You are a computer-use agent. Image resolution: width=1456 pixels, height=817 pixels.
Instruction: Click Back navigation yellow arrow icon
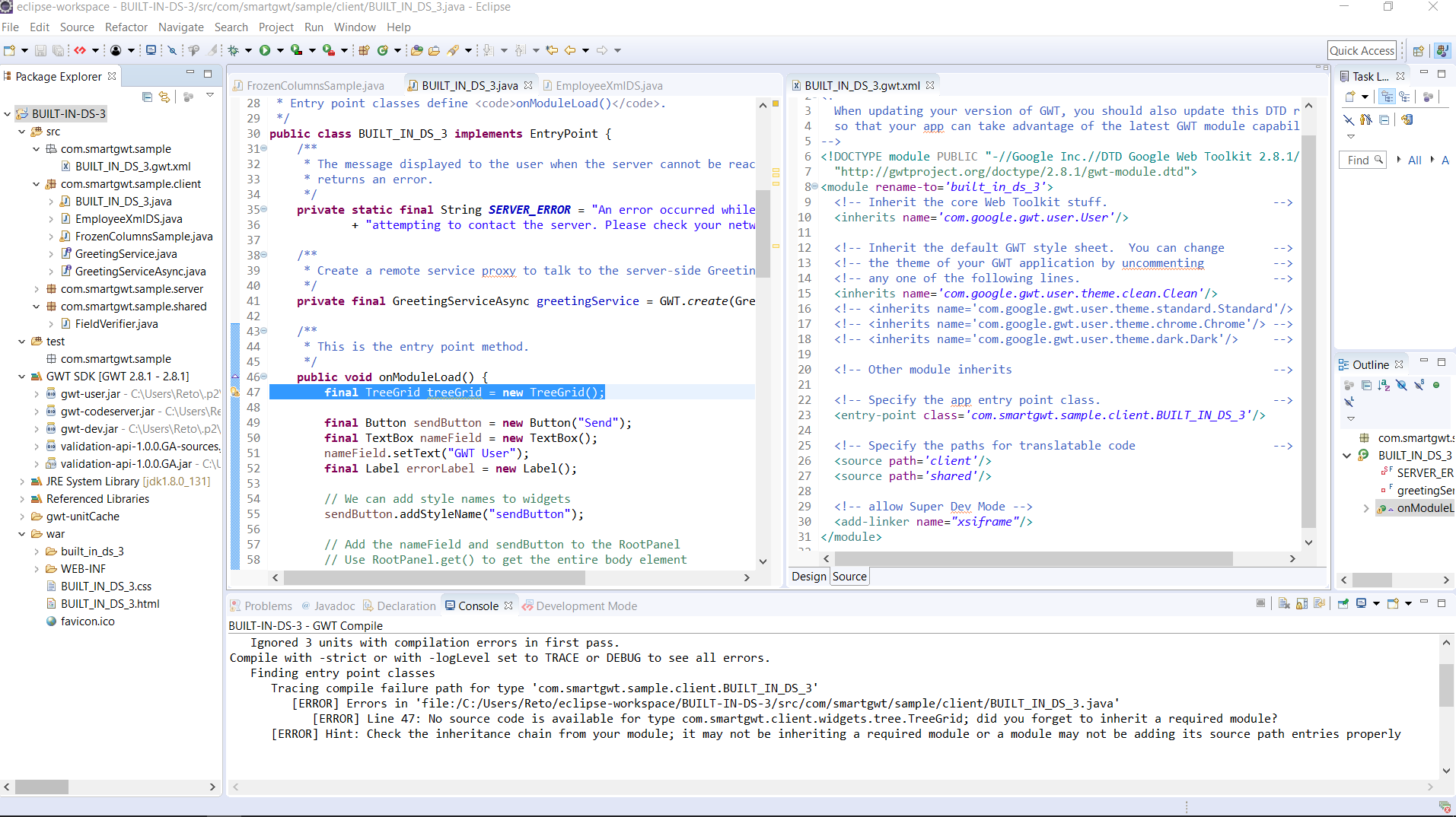570,50
